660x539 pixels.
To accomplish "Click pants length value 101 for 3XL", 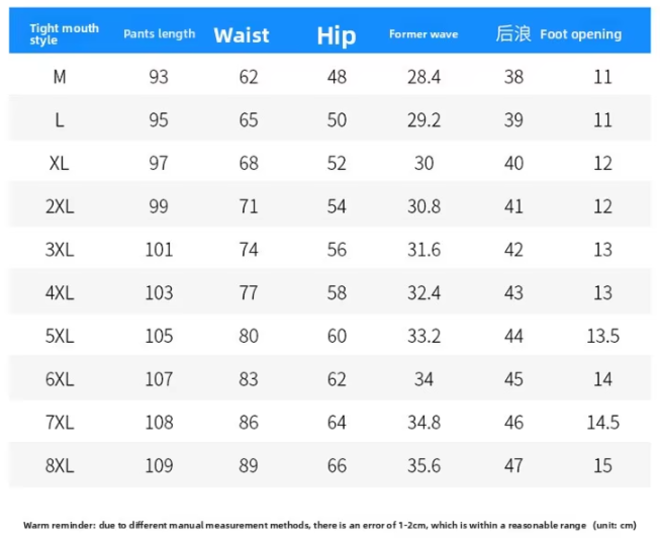I will (x=159, y=250).
